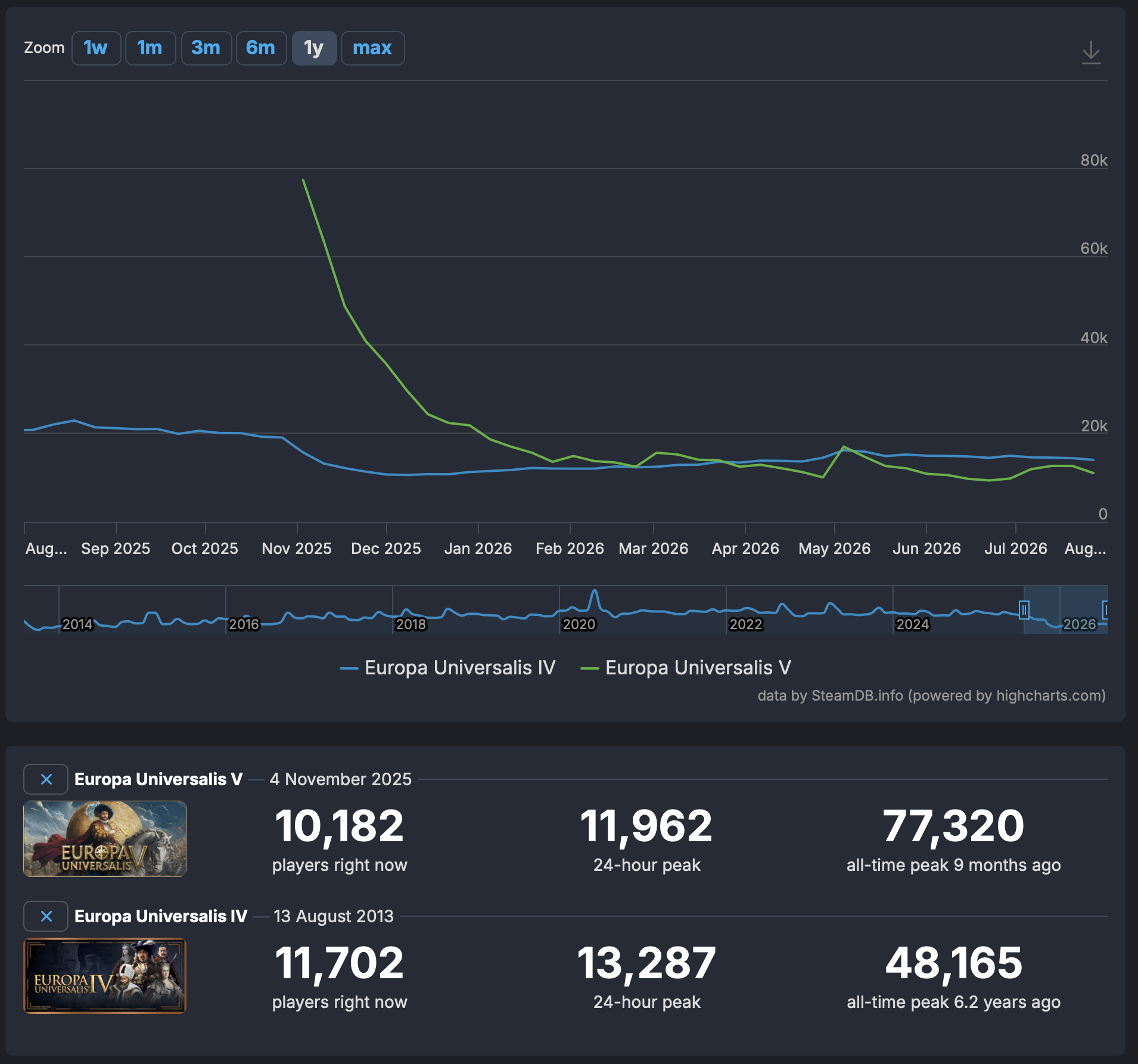This screenshot has width=1138, height=1064.
Task: Set zoom range to 1w
Action: pyautogui.click(x=96, y=48)
